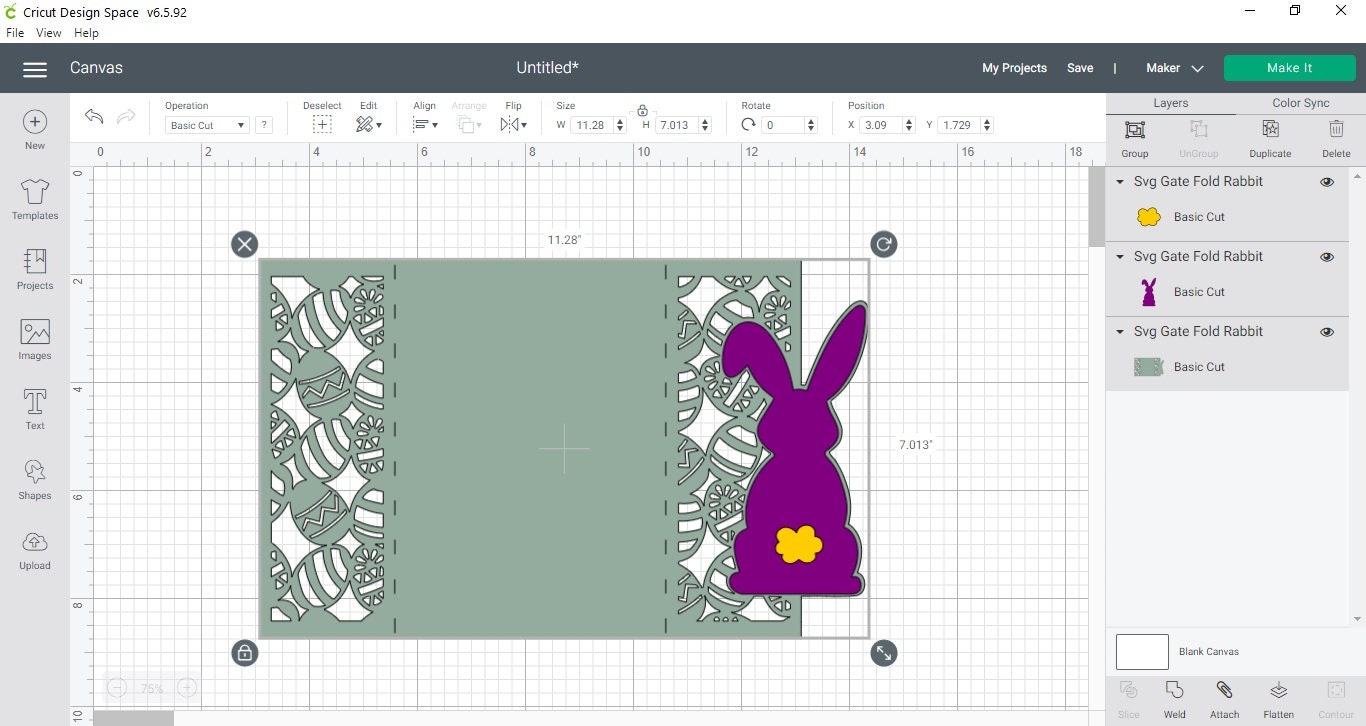Click the Make It button
Image resolution: width=1366 pixels, height=726 pixels.
[x=1290, y=68]
